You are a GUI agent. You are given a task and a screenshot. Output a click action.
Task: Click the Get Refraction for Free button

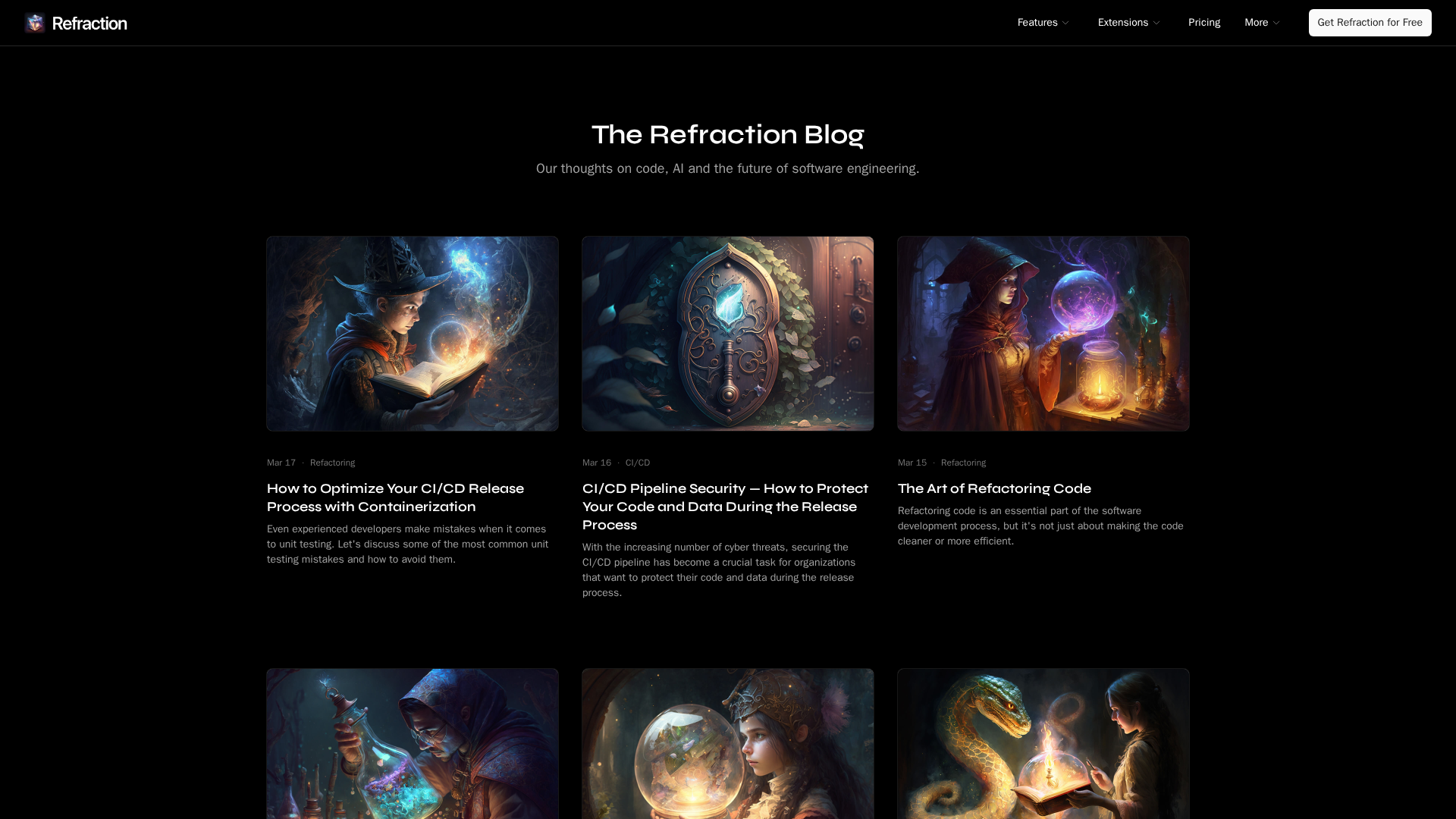coord(1370,23)
